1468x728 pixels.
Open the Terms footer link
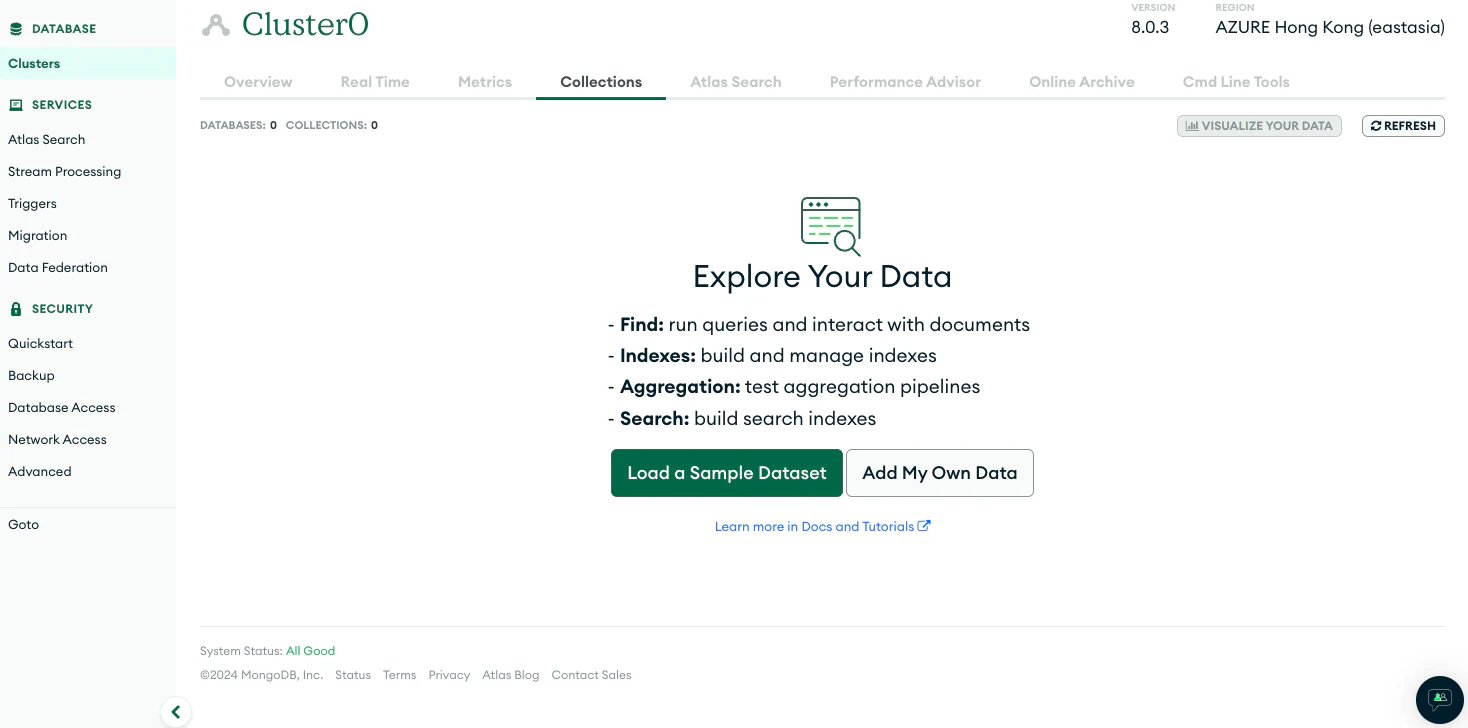point(399,675)
